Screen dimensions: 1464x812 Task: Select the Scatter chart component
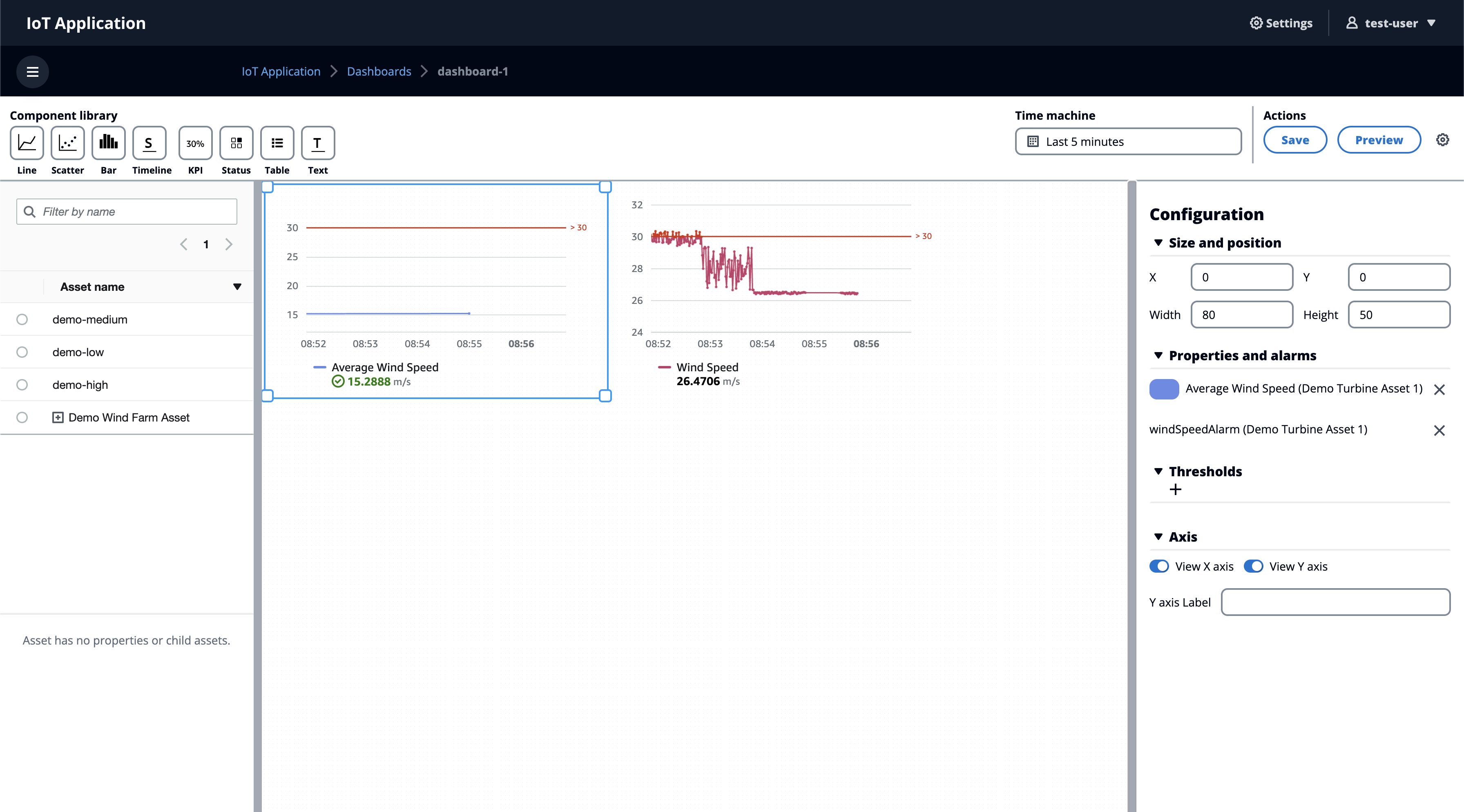point(68,143)
